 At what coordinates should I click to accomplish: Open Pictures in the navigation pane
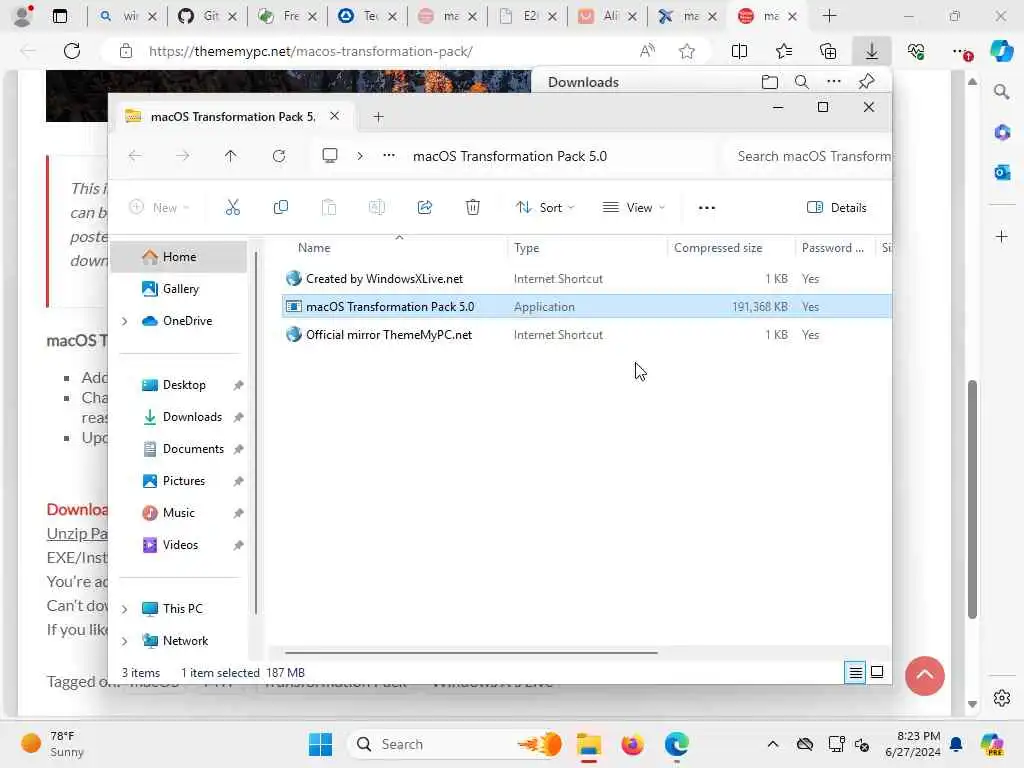pyautogui.click(x=179, y=481)
